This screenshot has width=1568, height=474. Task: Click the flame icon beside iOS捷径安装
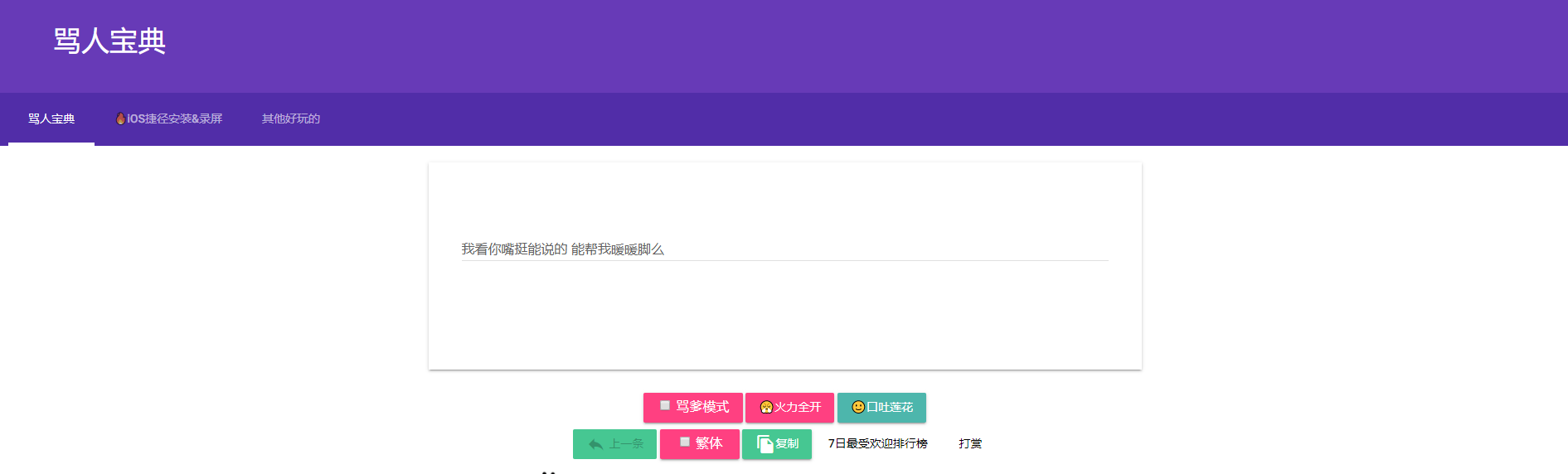point(120,118)
